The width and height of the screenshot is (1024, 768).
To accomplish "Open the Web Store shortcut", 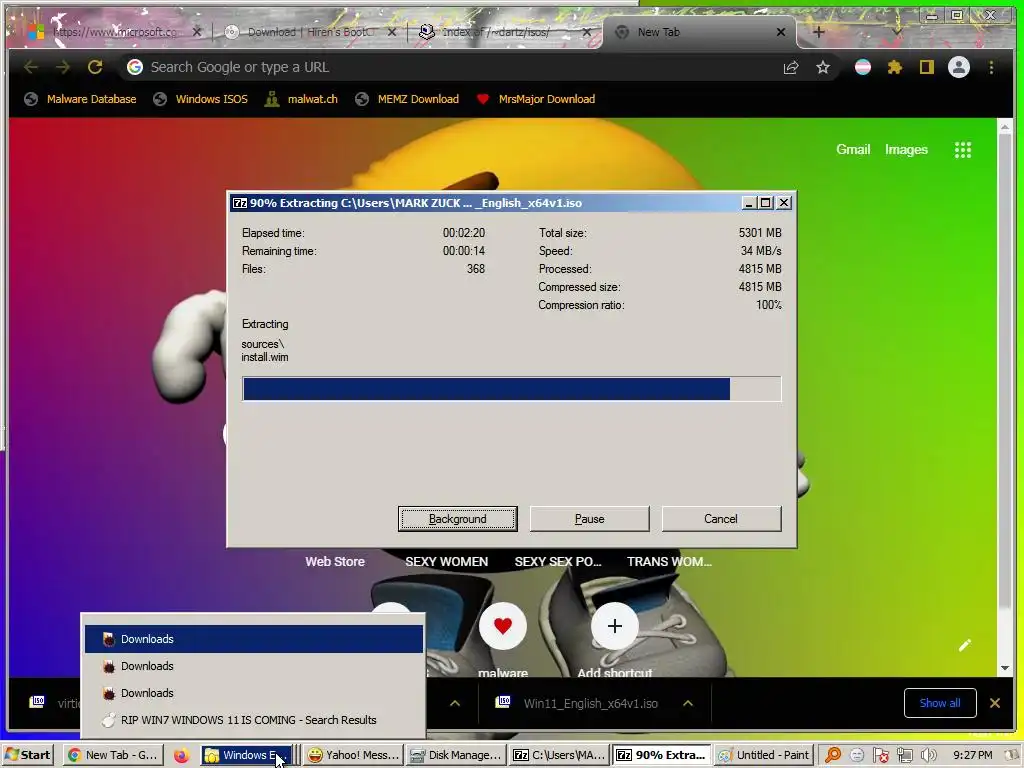I will coord(335,562).
